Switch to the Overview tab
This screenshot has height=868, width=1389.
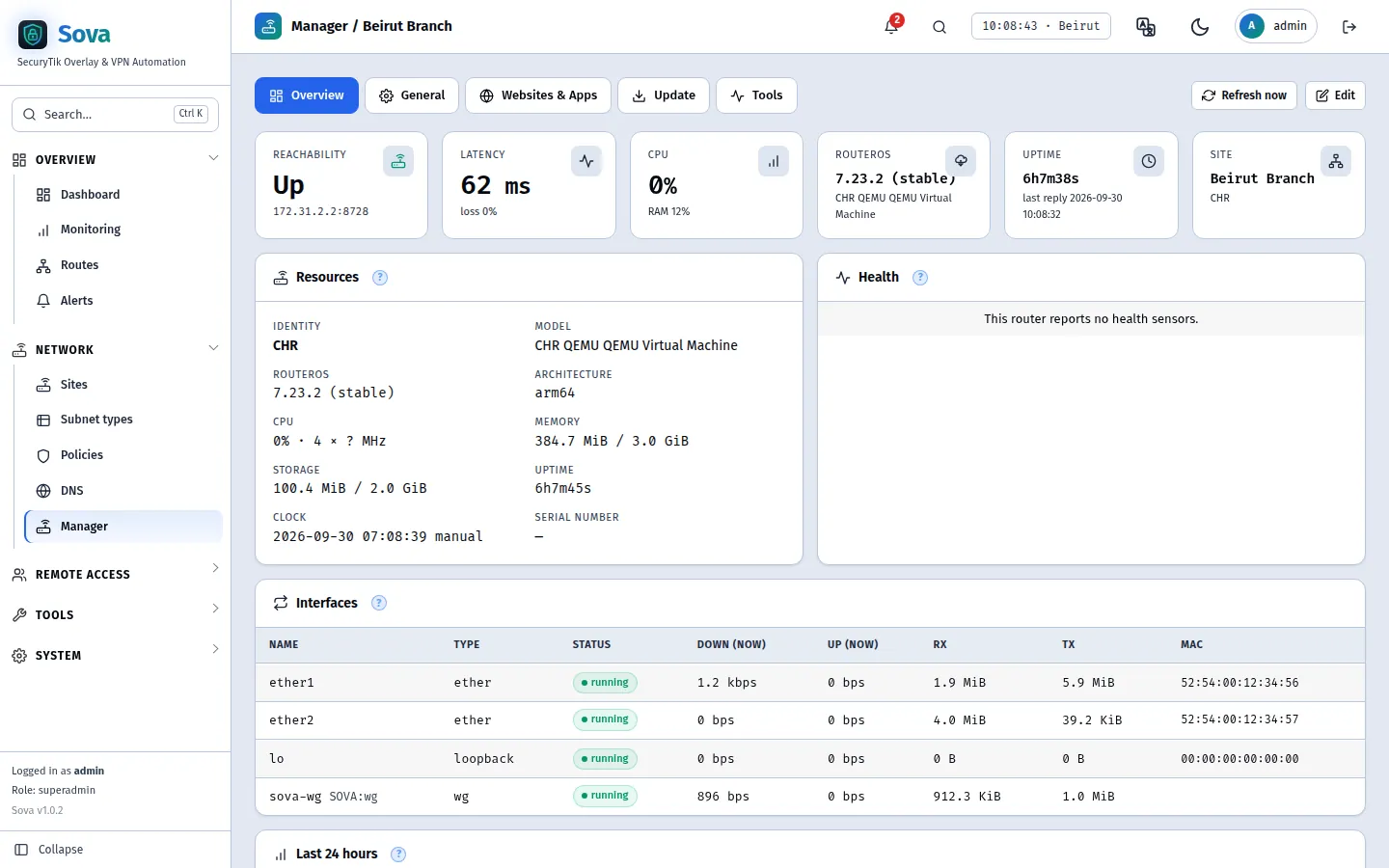[307, 95]
